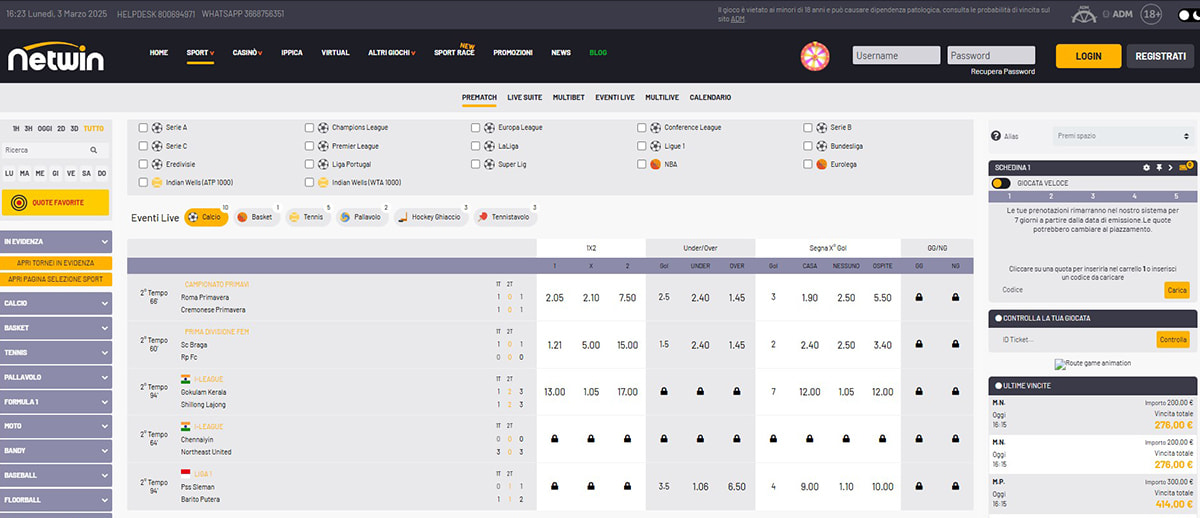Click the Recupera Password link
The width and height of the screenshot is (1200, 518).
point(1002,71)
